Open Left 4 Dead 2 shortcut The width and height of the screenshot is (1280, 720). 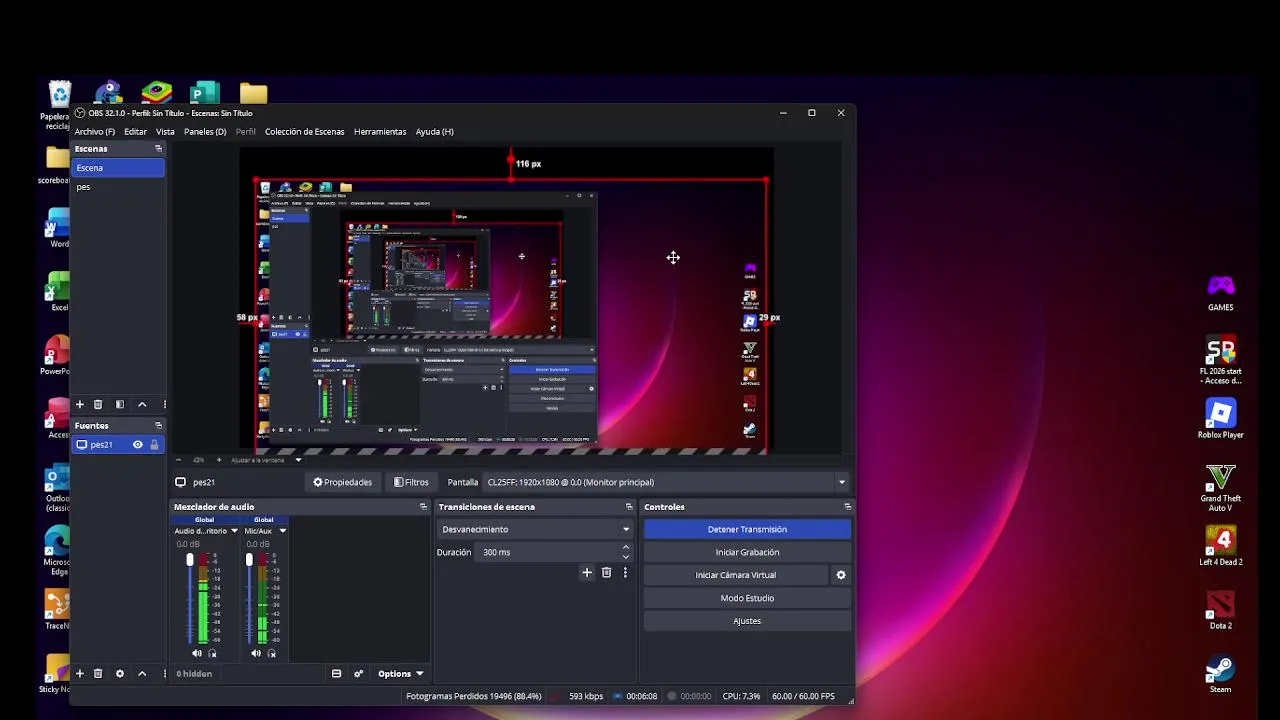tap(1220, 546)
